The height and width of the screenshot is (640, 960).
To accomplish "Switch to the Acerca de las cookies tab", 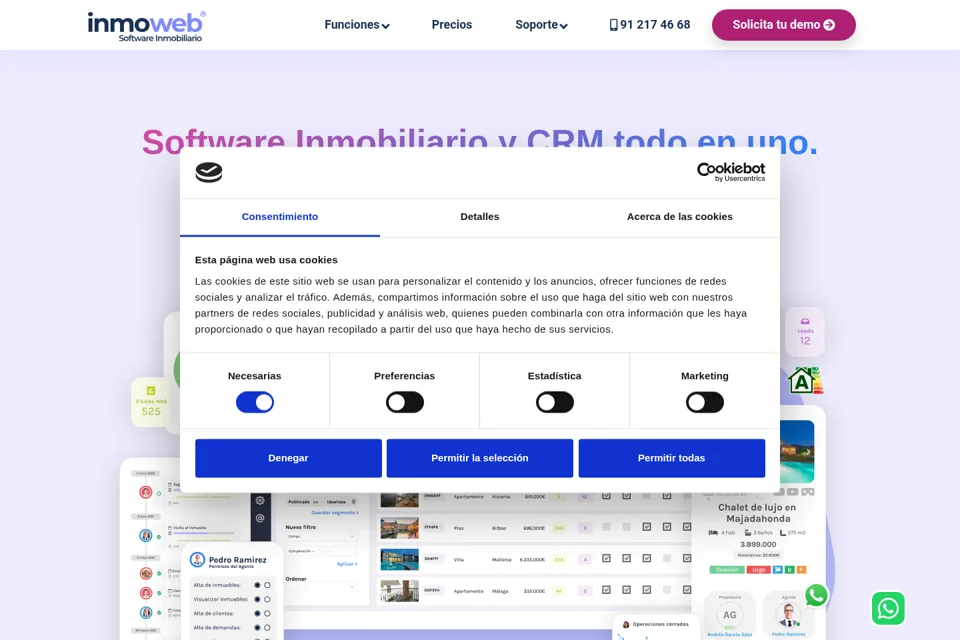I will pos(680,217).
